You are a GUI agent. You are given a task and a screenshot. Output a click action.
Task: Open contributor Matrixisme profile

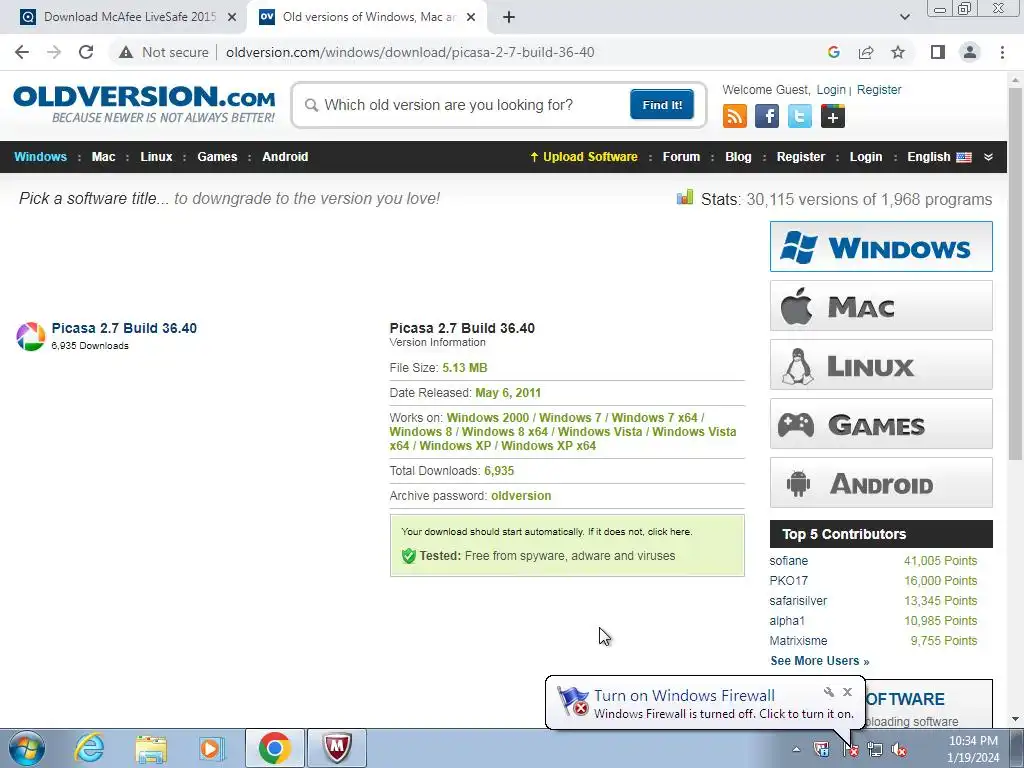tap(798, 641)
